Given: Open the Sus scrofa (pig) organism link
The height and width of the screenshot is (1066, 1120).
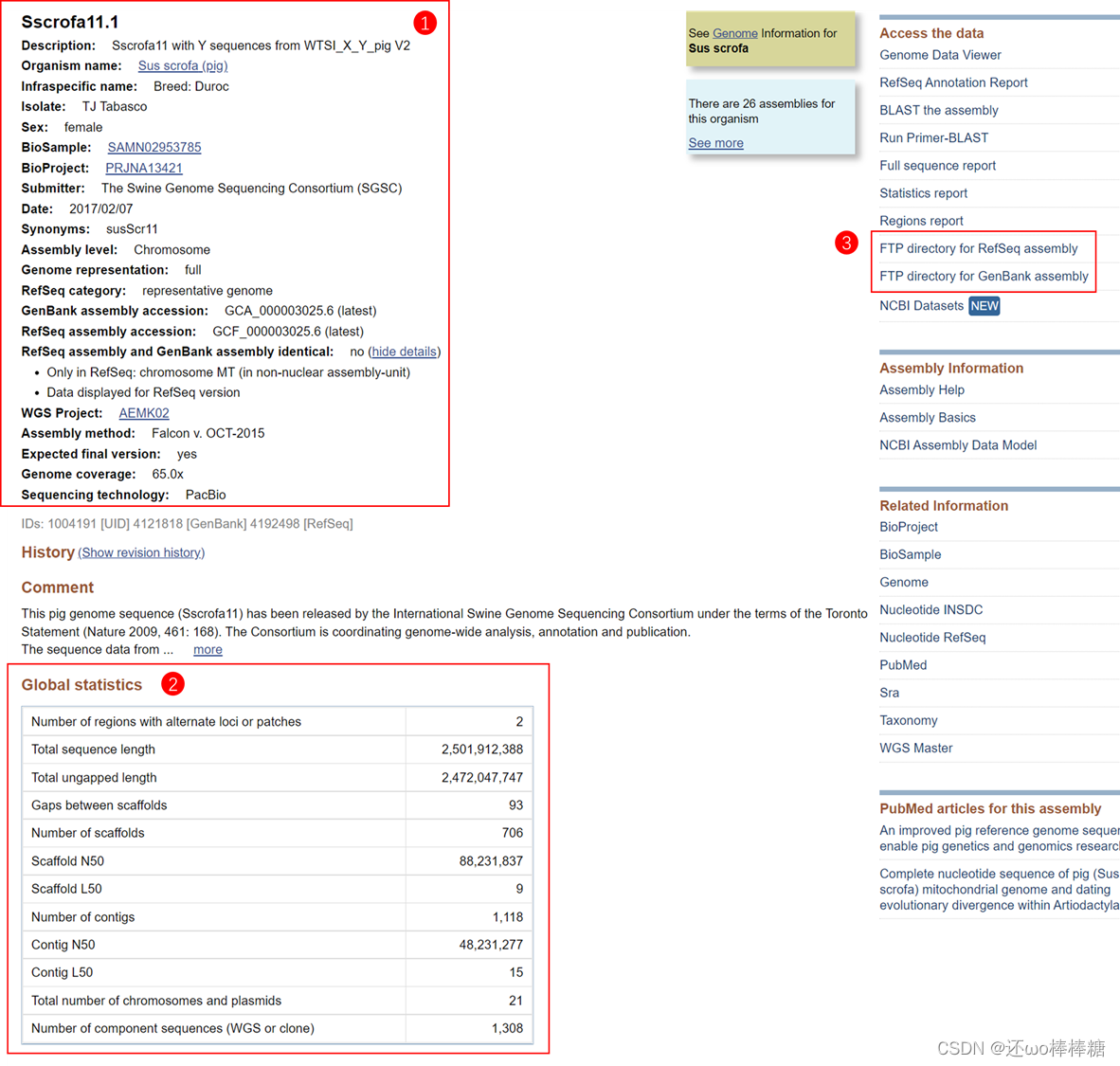Looking at the screenshot, I should coord(183,65).
